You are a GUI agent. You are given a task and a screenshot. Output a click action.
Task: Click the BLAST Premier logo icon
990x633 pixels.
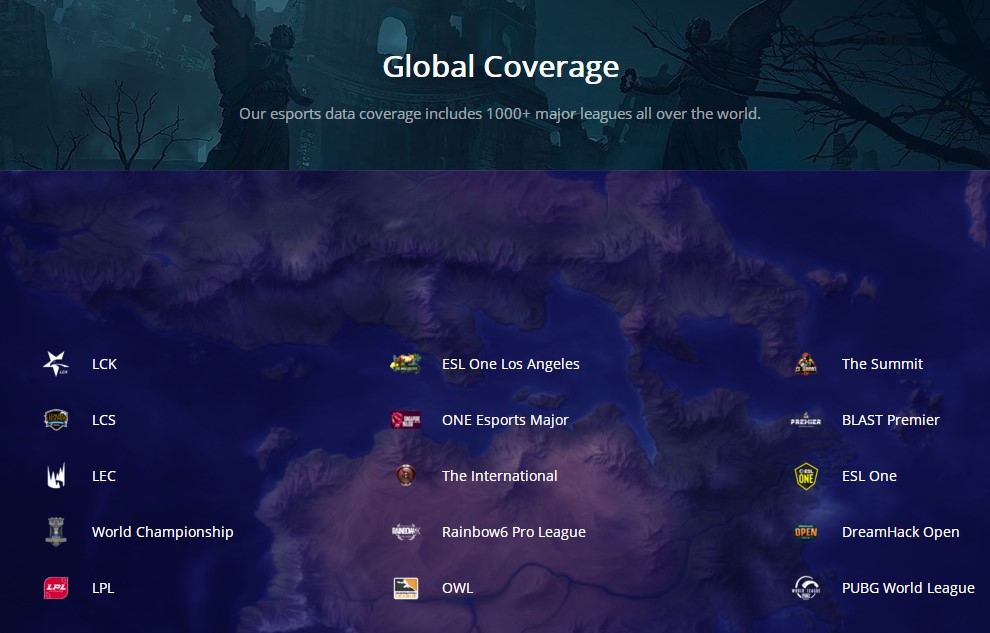tap(806, 420)
